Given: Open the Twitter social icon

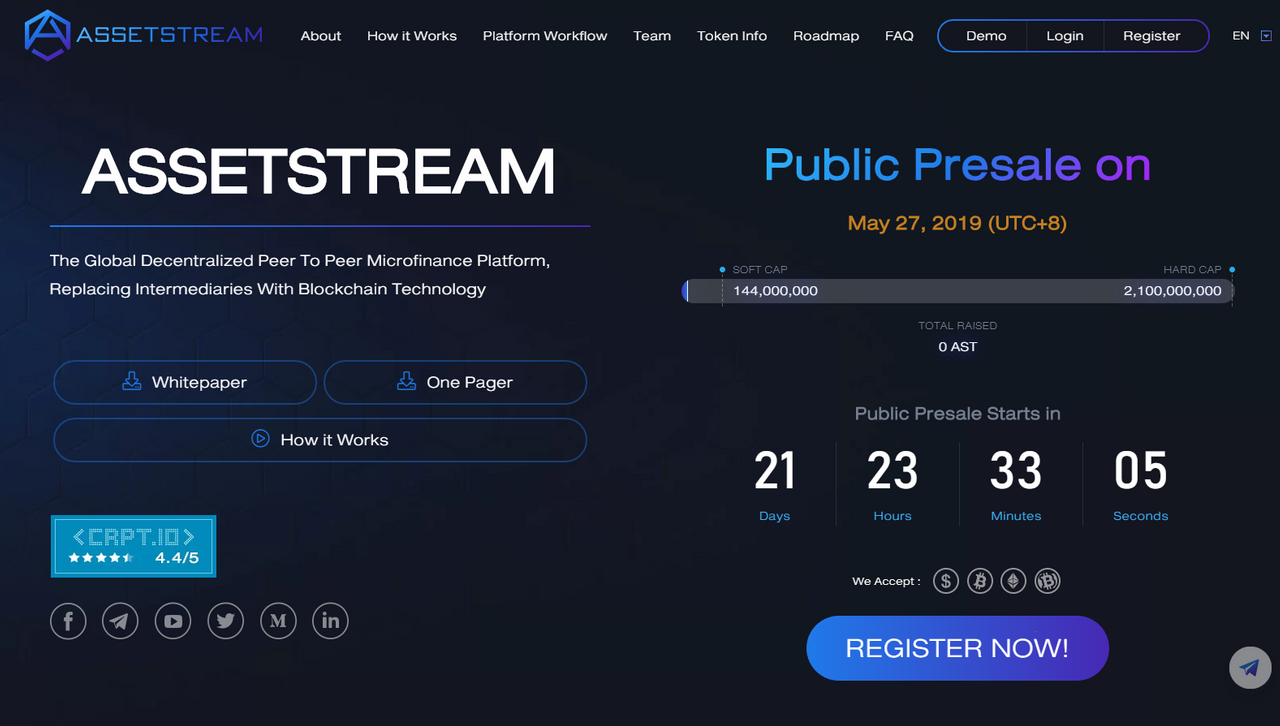Looking at the screenshot, I should coord(226,621).
